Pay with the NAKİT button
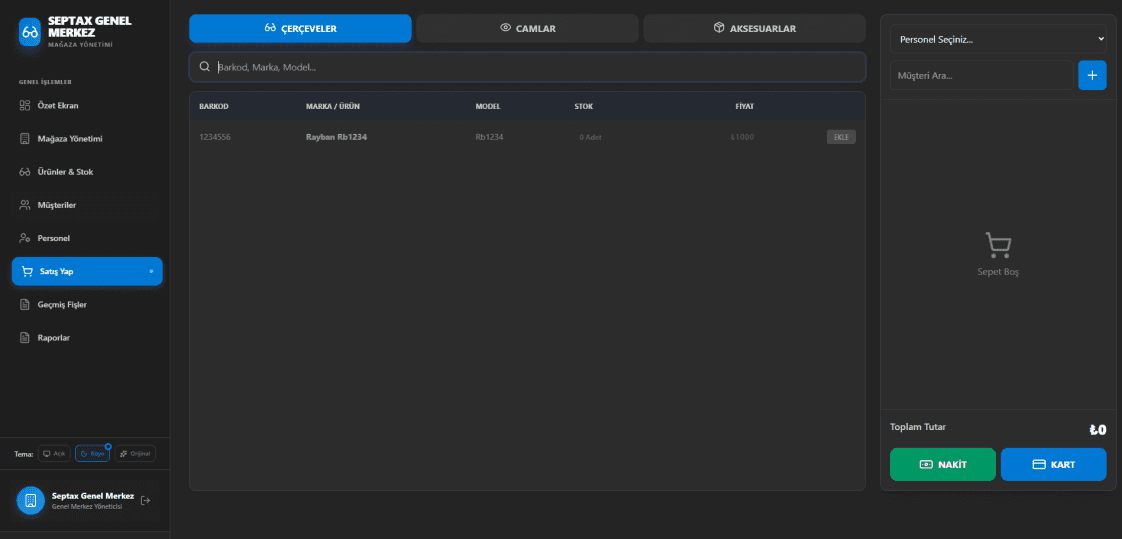The height and width of the screenshot is (539, 1122). (942, 465)
